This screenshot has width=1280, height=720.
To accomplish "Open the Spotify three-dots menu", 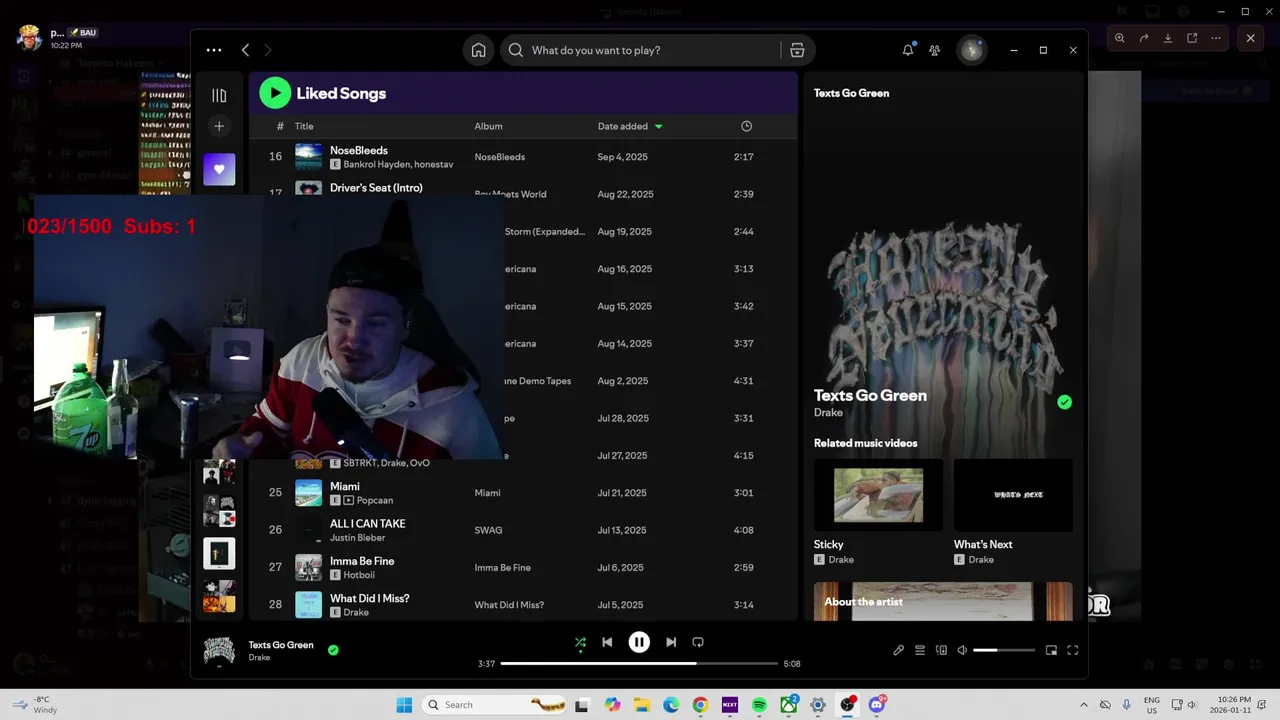I will [x=214, y=50].
